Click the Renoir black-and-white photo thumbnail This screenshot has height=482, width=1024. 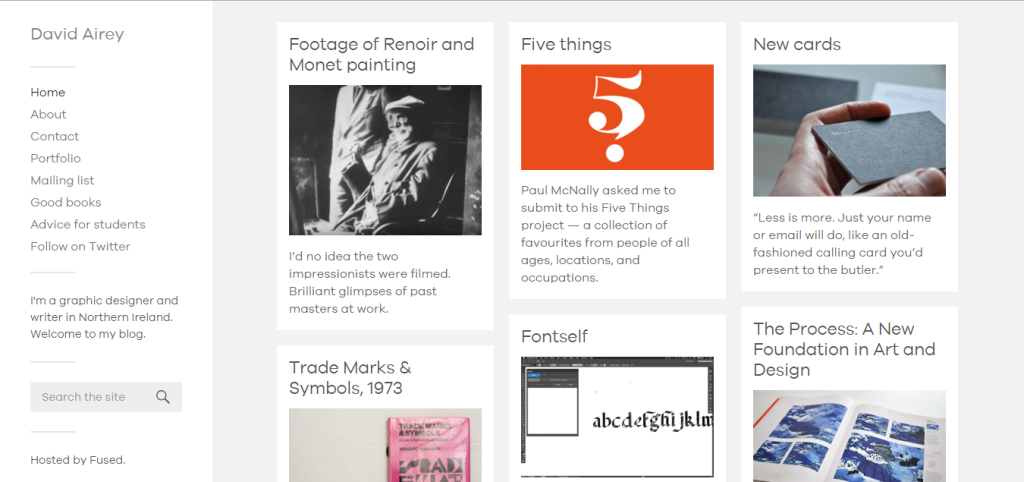385,160
